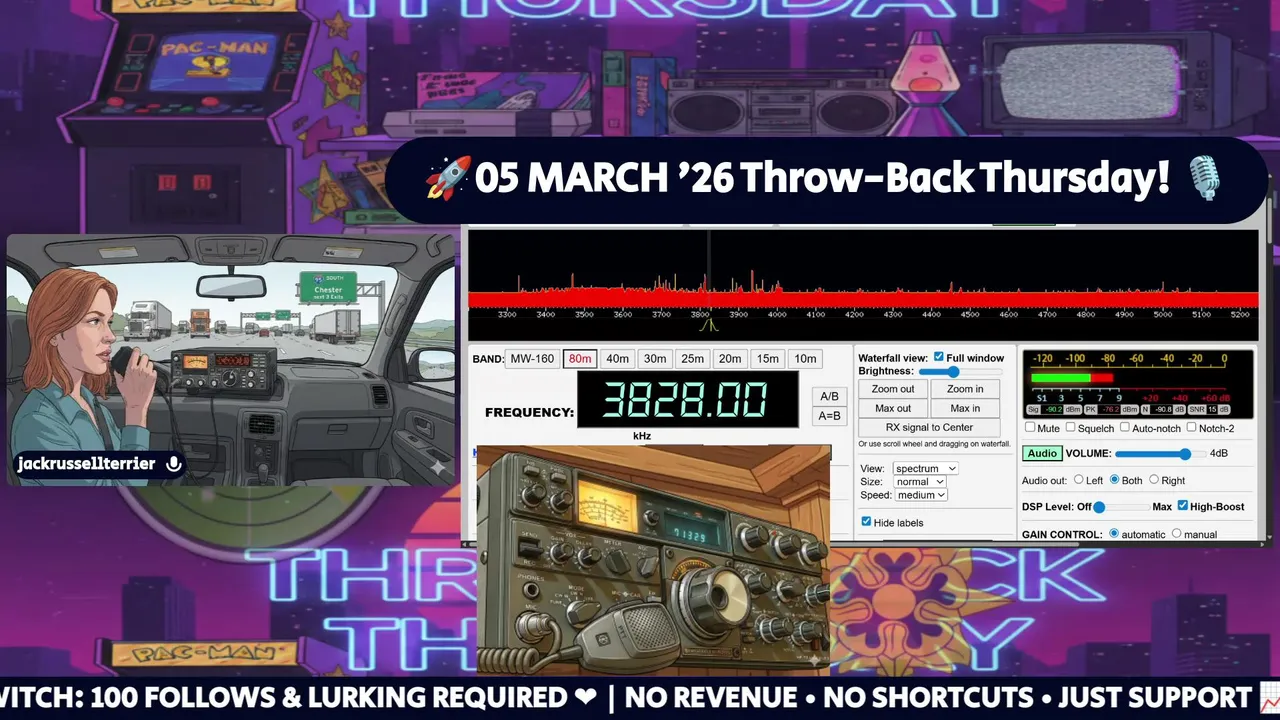Viewport: 1280px width, 720px height.
Task: Enable the Squelch checkbox
Action: [x=1070, y=428]
